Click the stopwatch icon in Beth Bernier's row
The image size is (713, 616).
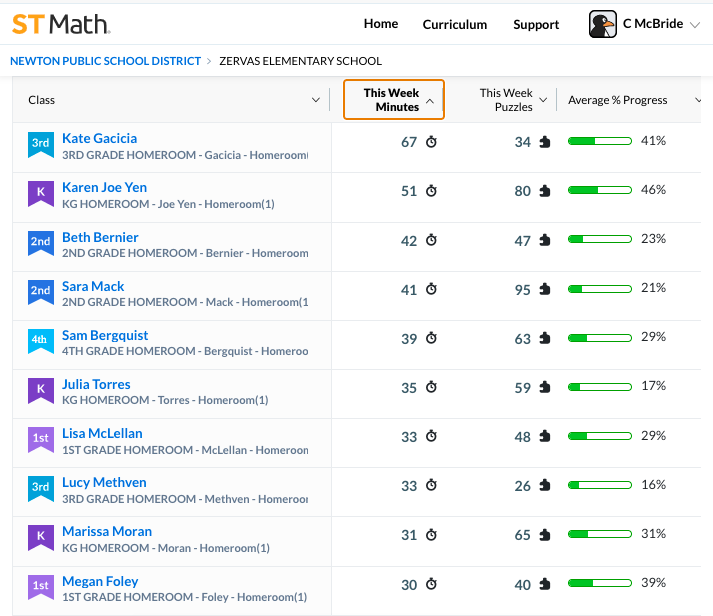pos(431,240)
